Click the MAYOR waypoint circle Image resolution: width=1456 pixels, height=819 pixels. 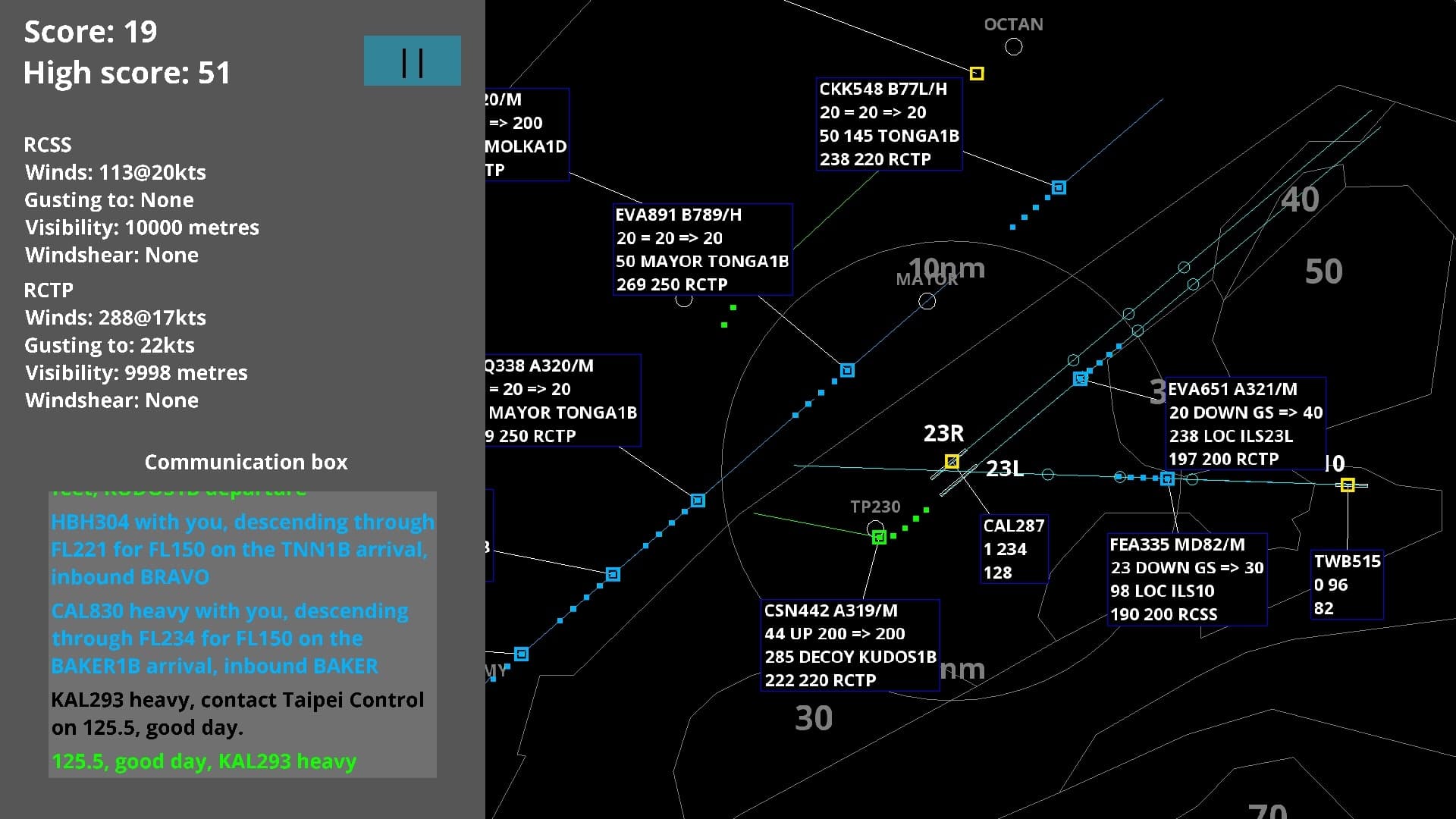tap(927, 301)
